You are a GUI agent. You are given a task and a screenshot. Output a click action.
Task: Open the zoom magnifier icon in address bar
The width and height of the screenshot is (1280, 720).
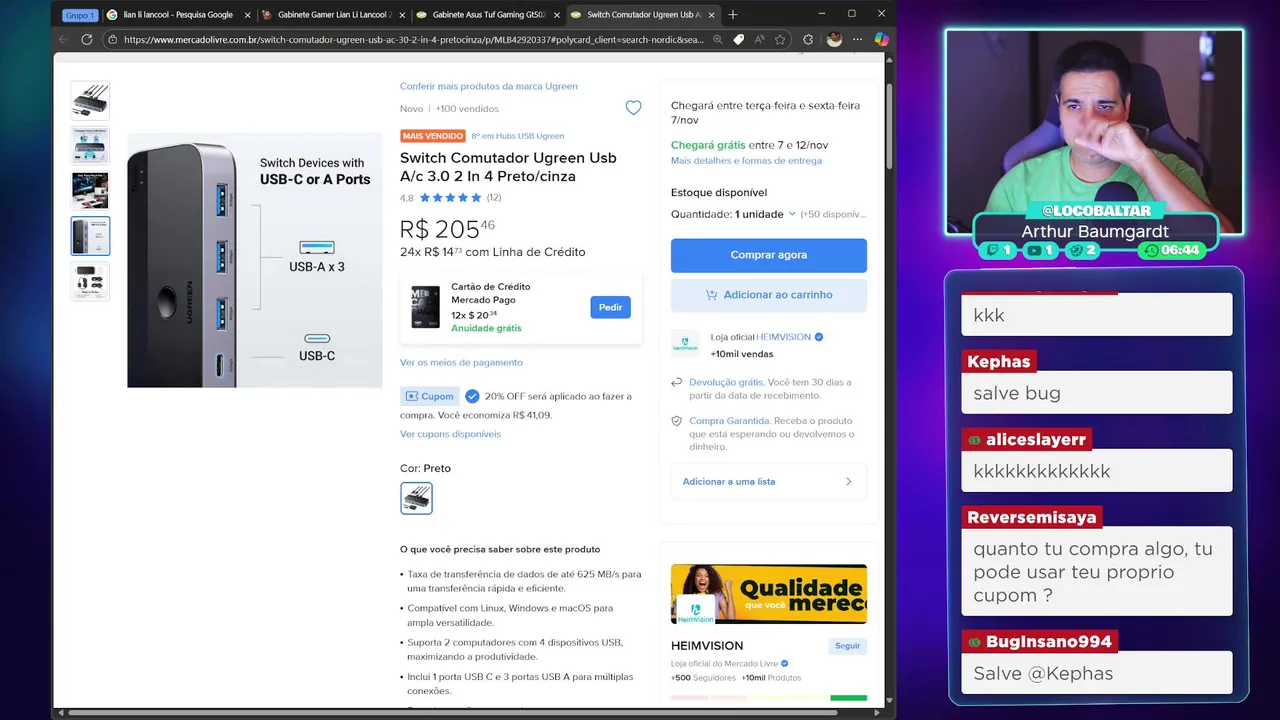click(716, 39)
